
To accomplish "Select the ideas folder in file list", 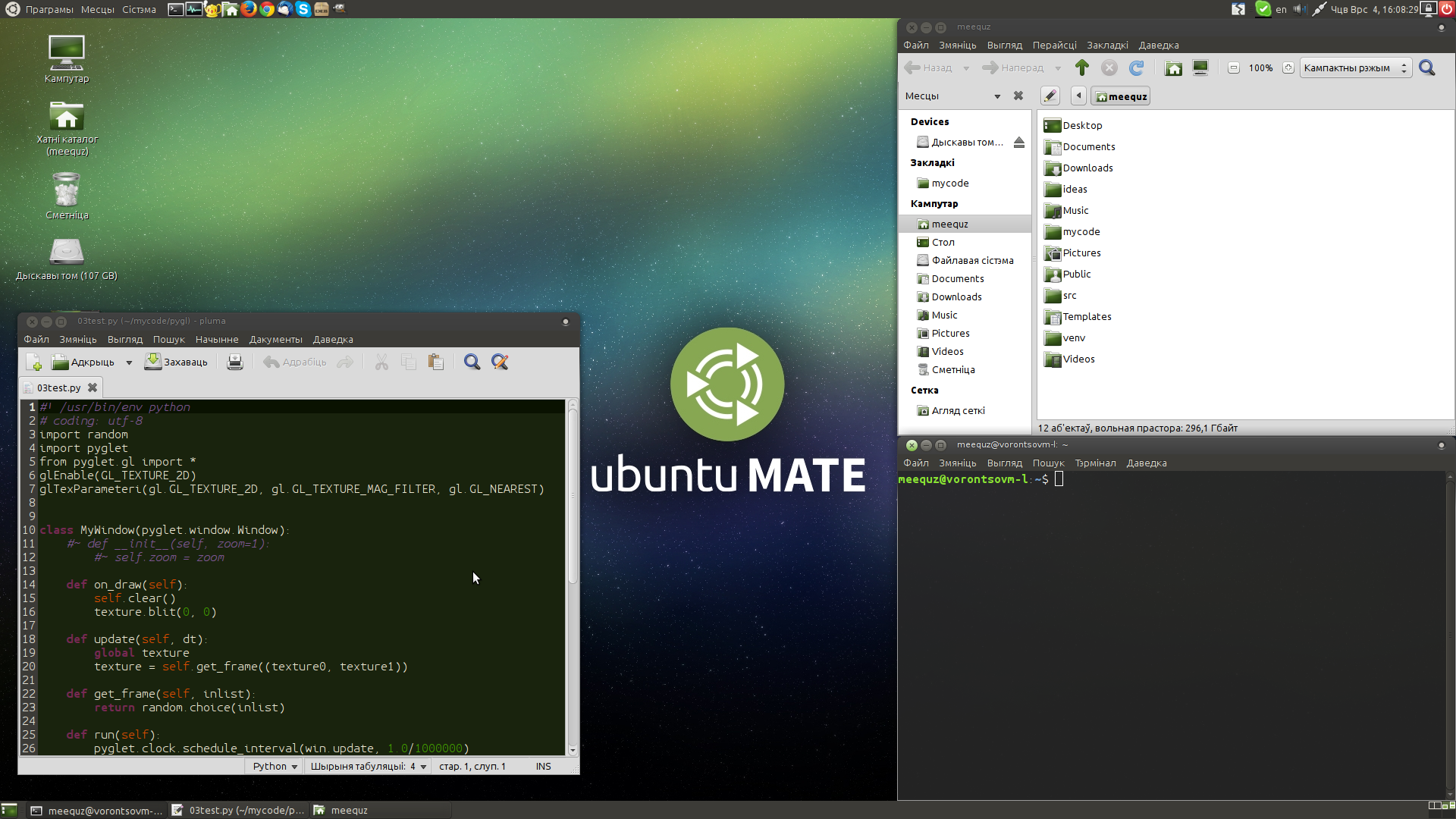I will [1065, 190].
